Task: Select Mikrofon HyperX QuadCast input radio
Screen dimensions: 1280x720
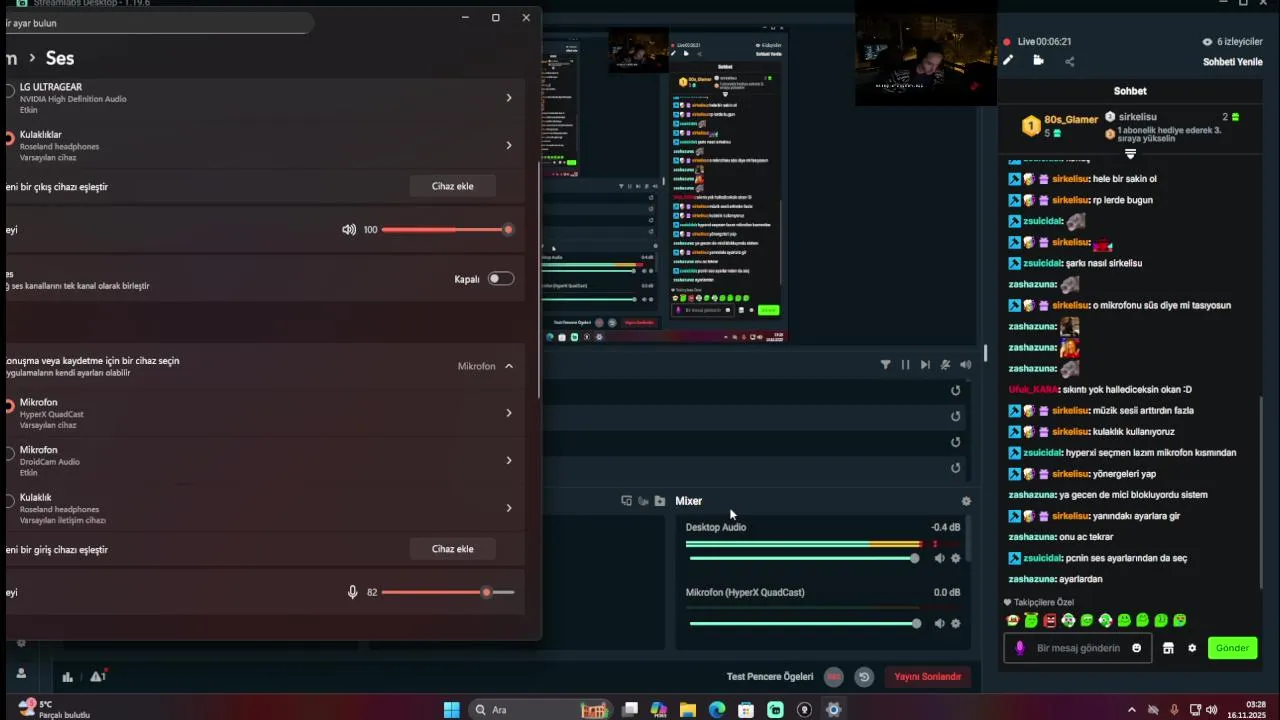Action: point(8,407)
